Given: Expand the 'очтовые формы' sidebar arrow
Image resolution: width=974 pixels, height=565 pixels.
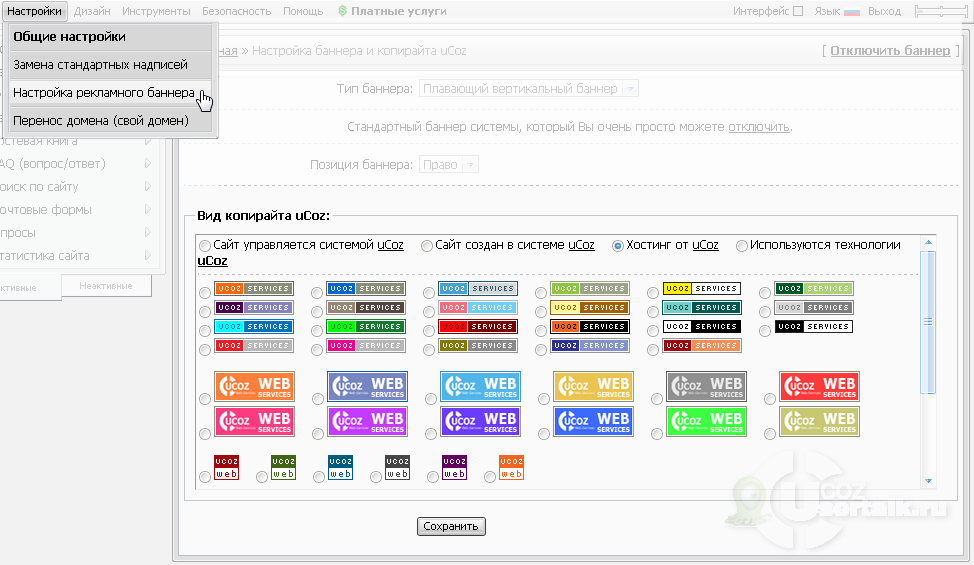Looking at the screenshot, I should point(148,209).
